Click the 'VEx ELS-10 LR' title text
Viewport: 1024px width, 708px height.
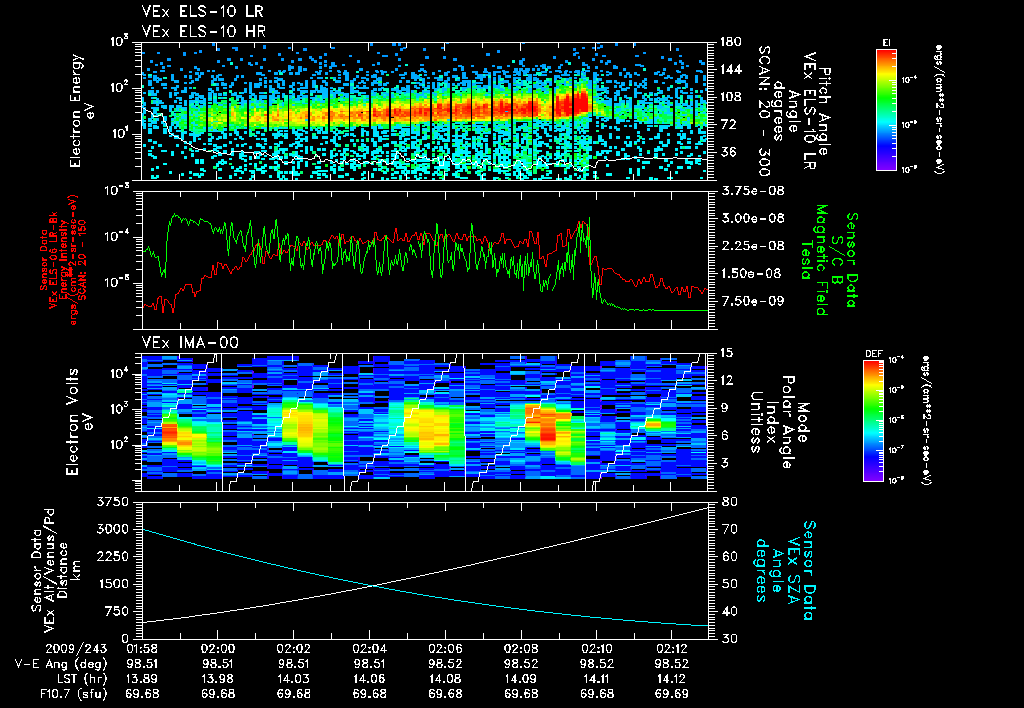point(203,12)
